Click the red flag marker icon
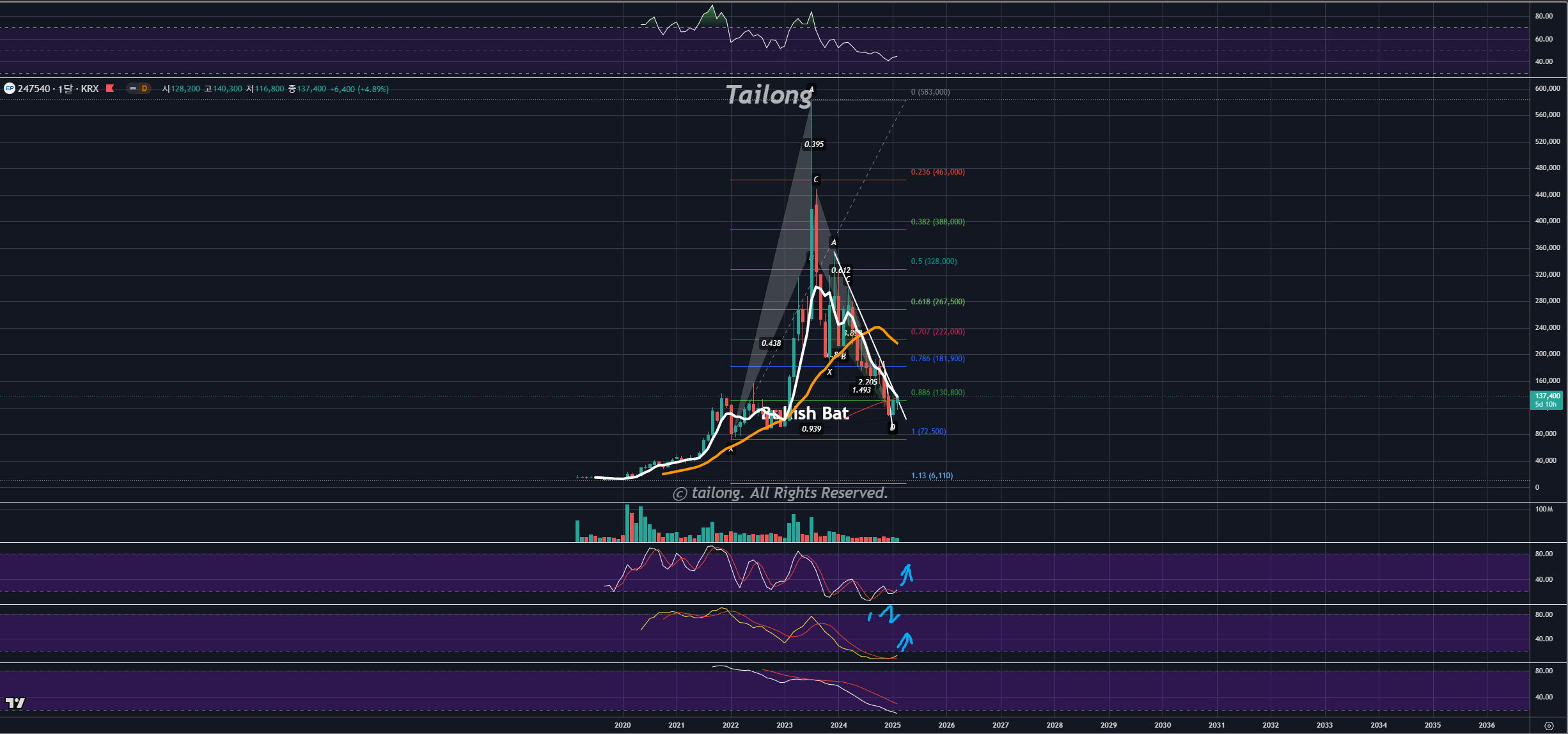 point(110,88)
